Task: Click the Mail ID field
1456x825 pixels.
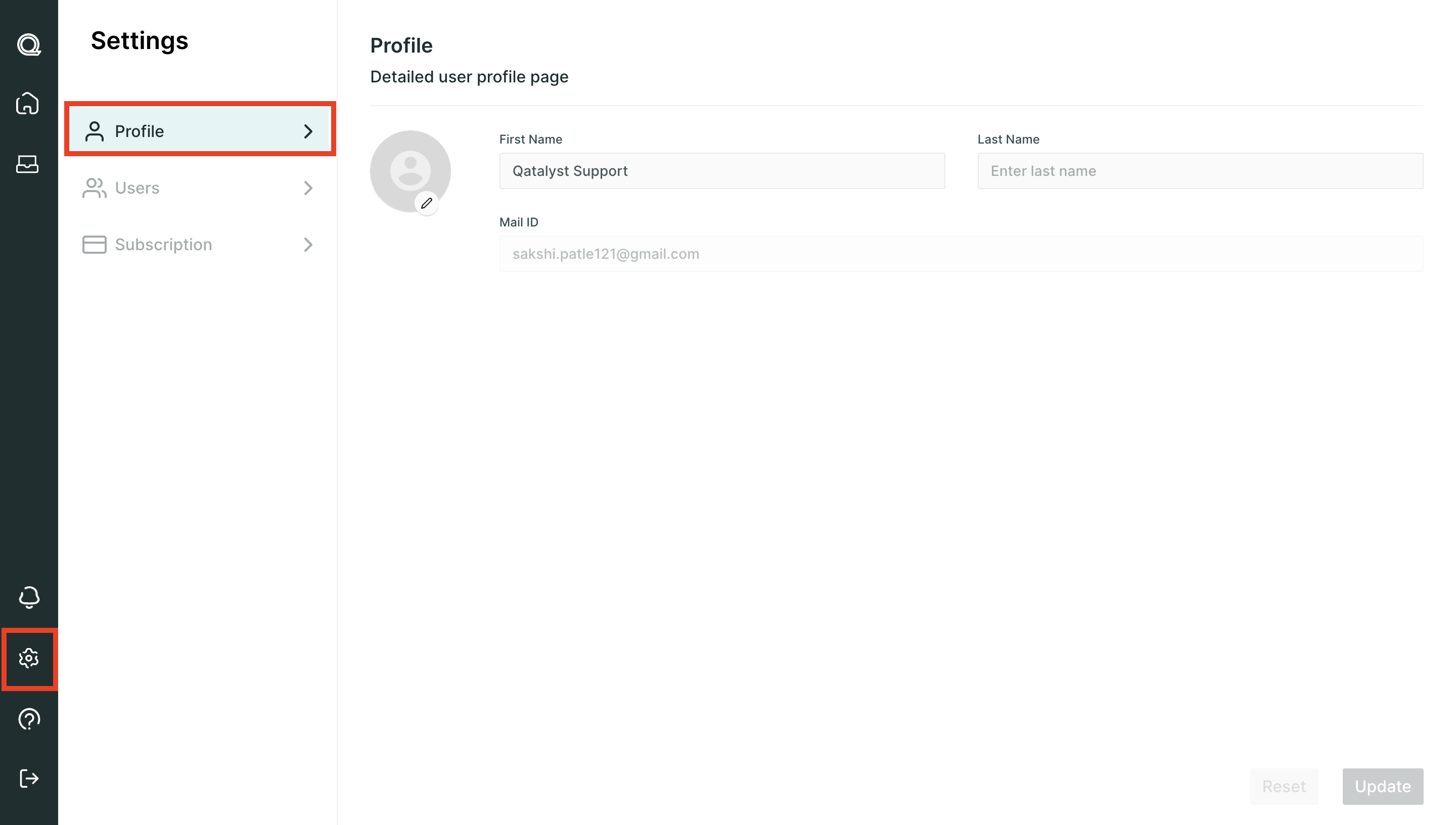Action: pyautogui.click(x=961, y=254)
